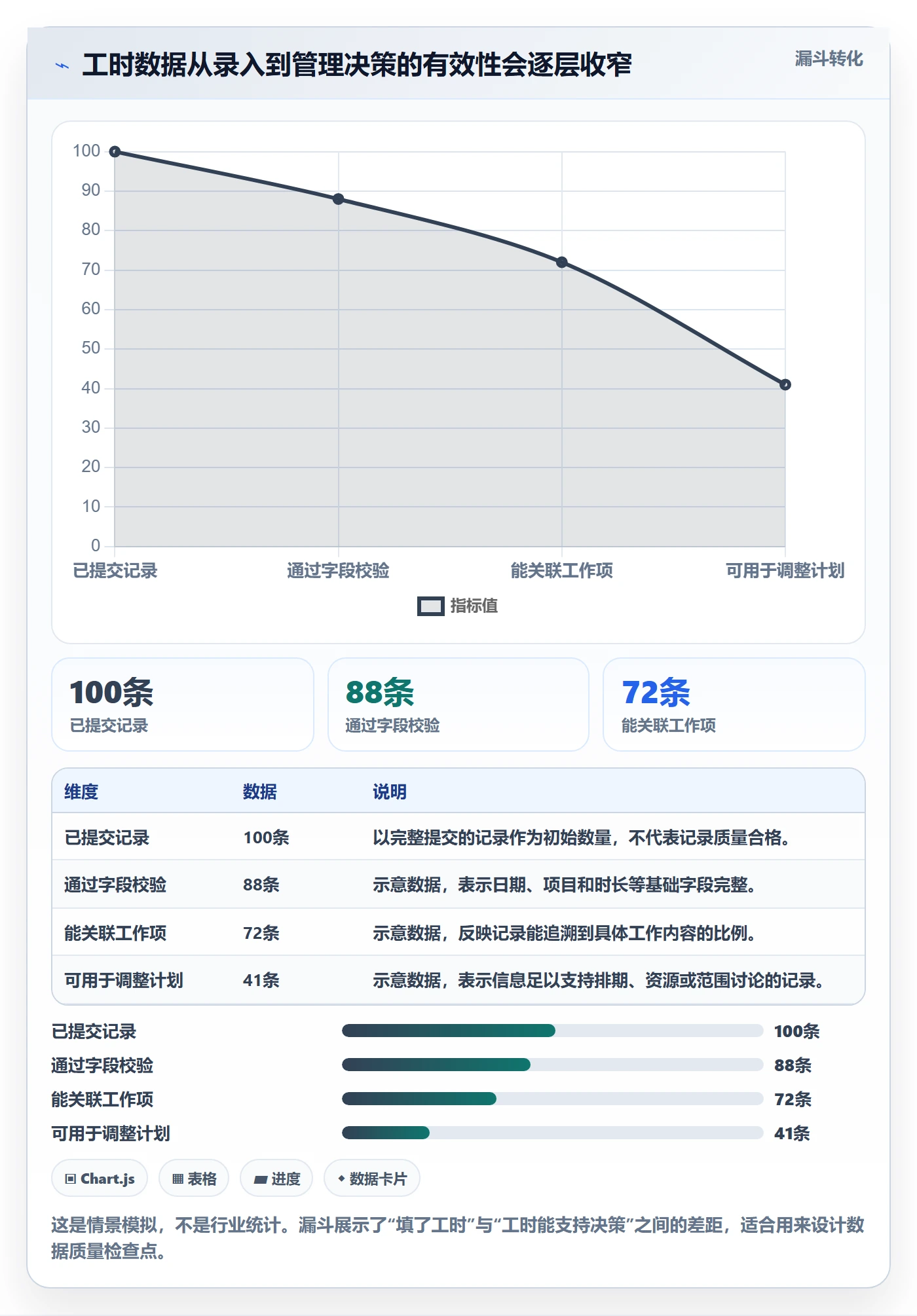Click the 通过字段校验 progress bar
This screenshot has height=1316, width=917.
(x=552, y=1065)
